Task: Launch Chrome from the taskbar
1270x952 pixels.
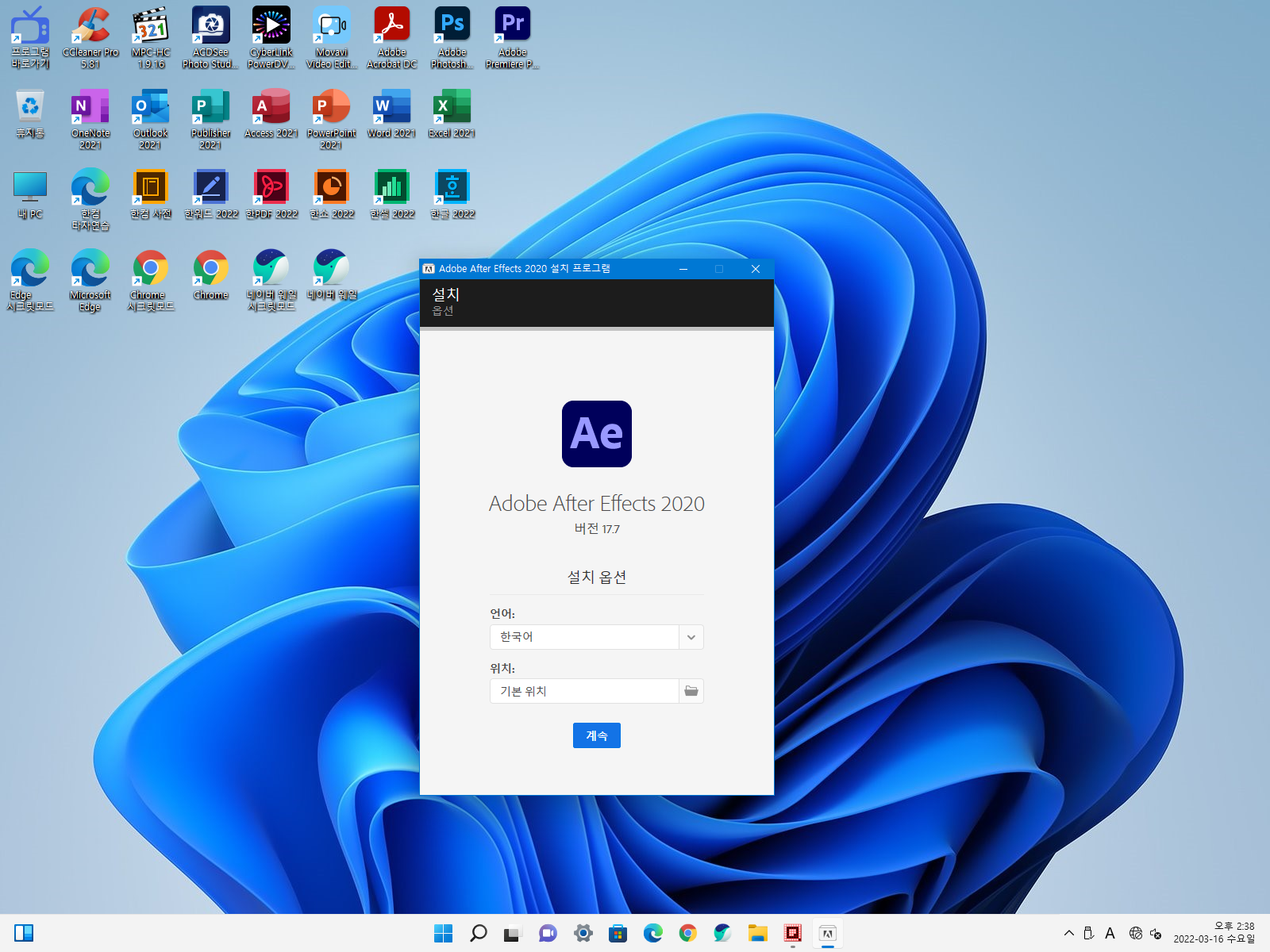Action: pyautogui.click(x=688, y=933)
